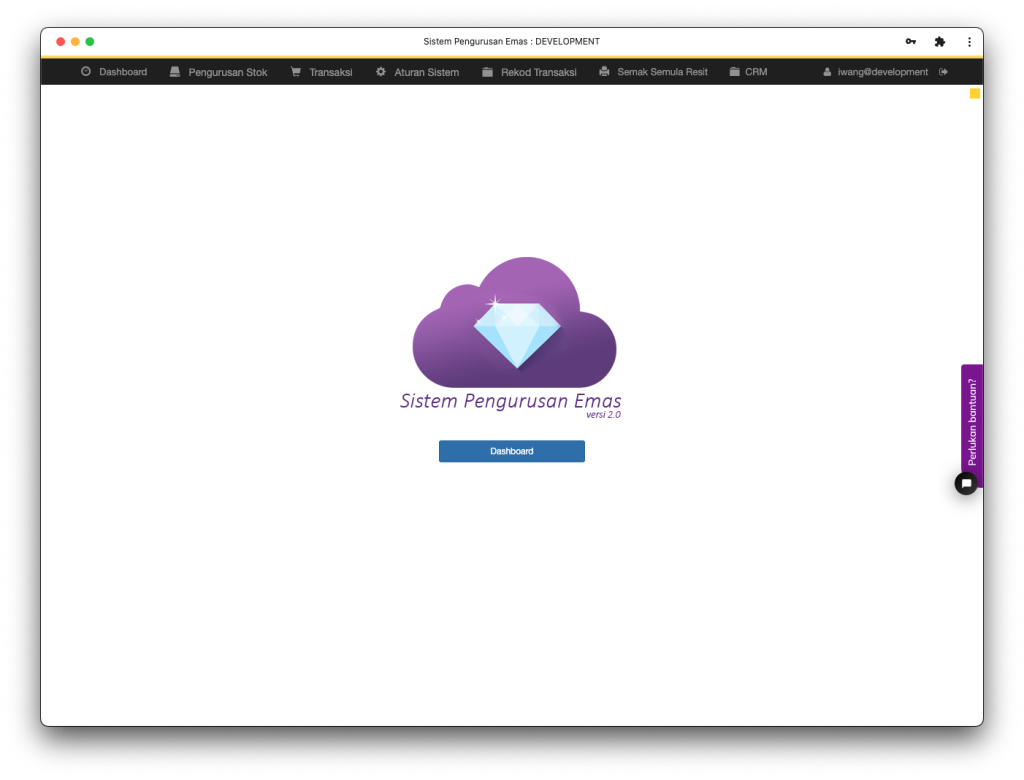Viewport: 1024px width, 780px height.
Task: Click the CRM folder icon
Action: [735, 72]
